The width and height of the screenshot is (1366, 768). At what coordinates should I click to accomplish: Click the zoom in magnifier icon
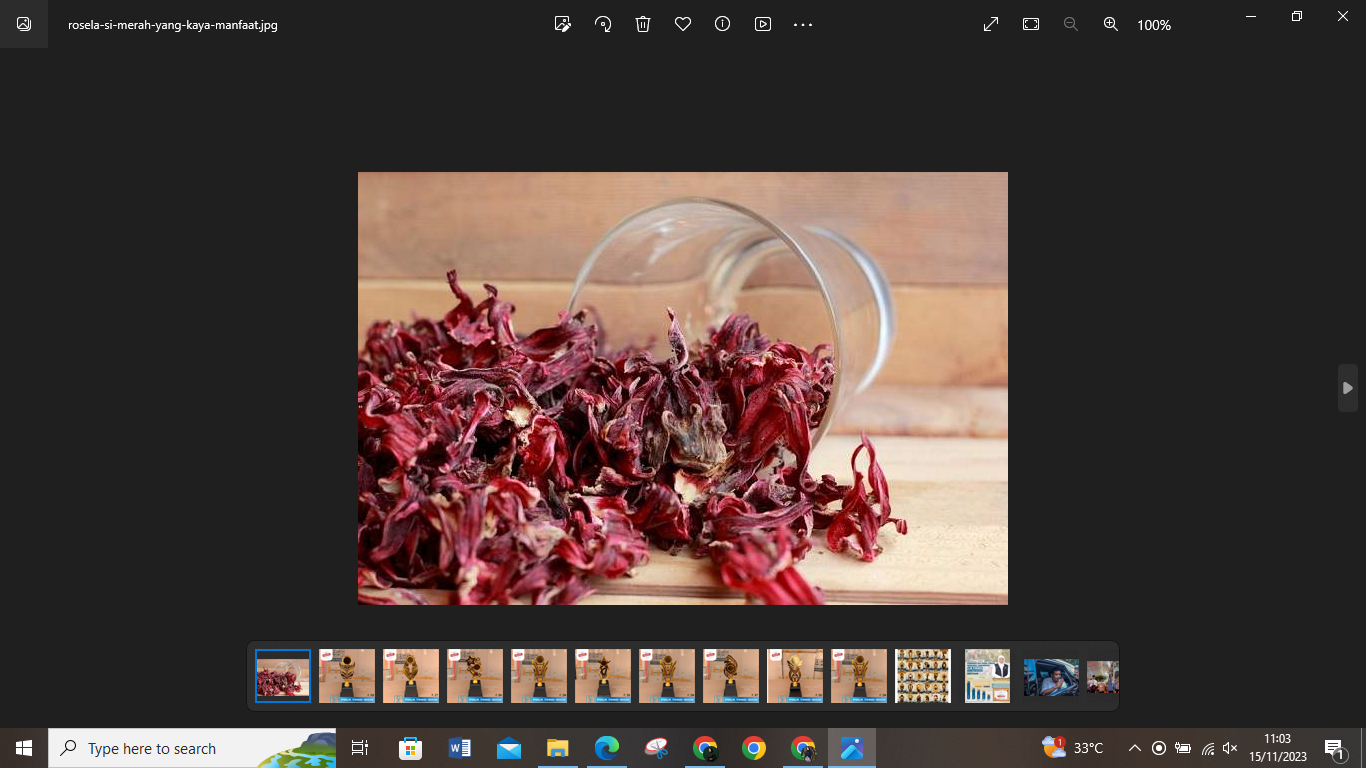tap(1111, 24)
